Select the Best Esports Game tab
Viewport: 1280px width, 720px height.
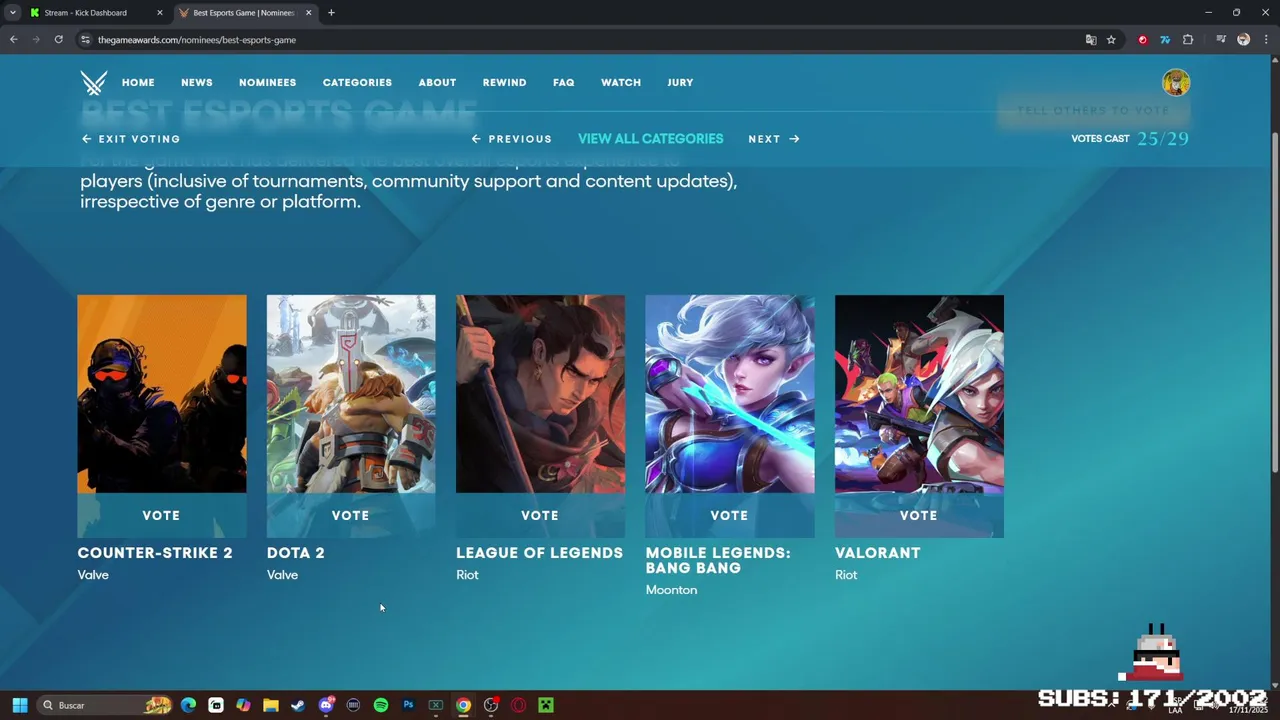pos(246,13)
